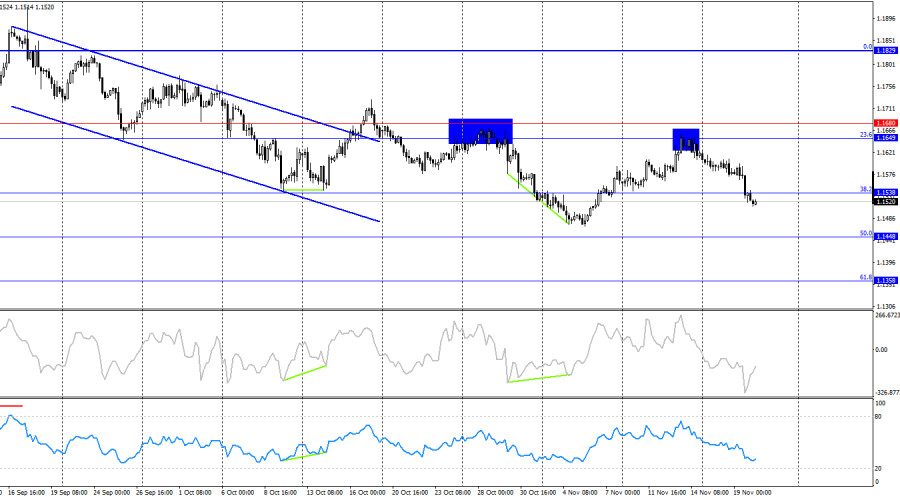Click the 100 value on RSI scale
The width and height of the screenshot is (900, 500).
click(x=880, y=404)
